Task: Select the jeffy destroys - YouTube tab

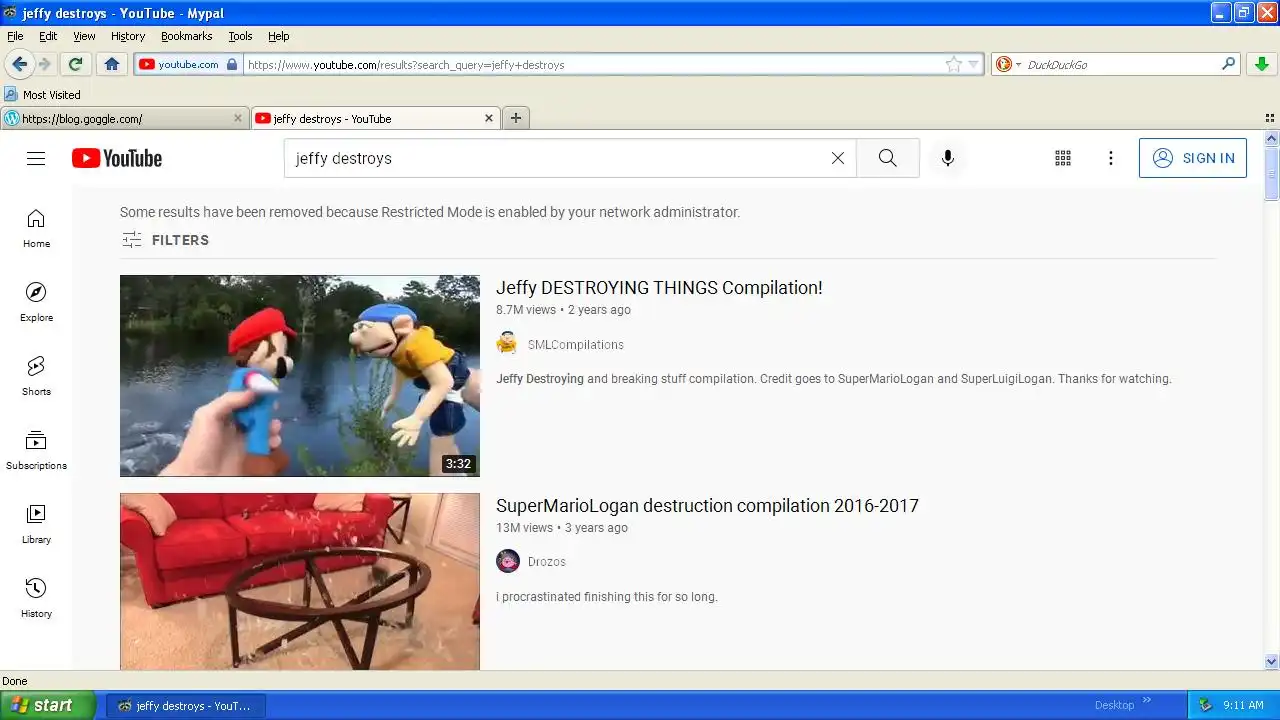Action: pos(375,118)
